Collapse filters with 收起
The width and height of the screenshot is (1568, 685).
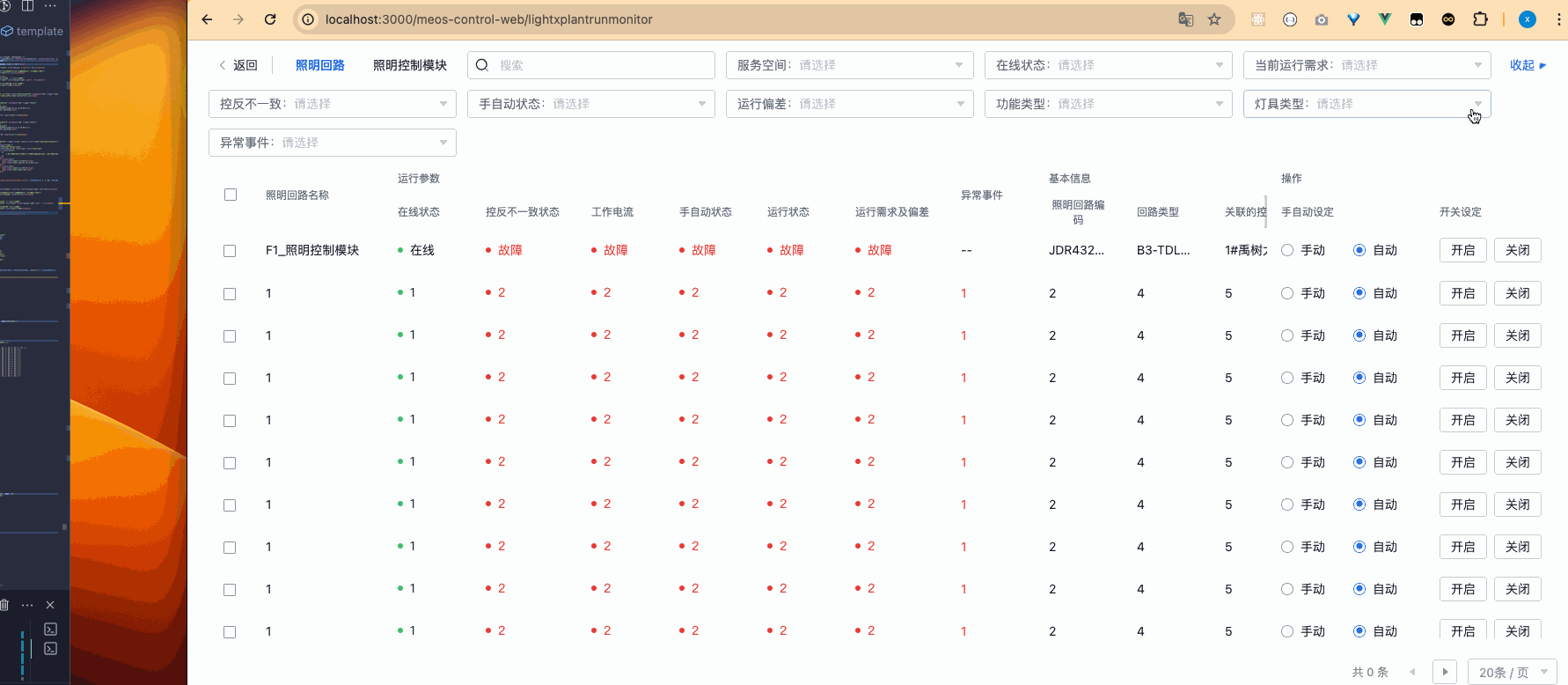tap(1528, 65)
